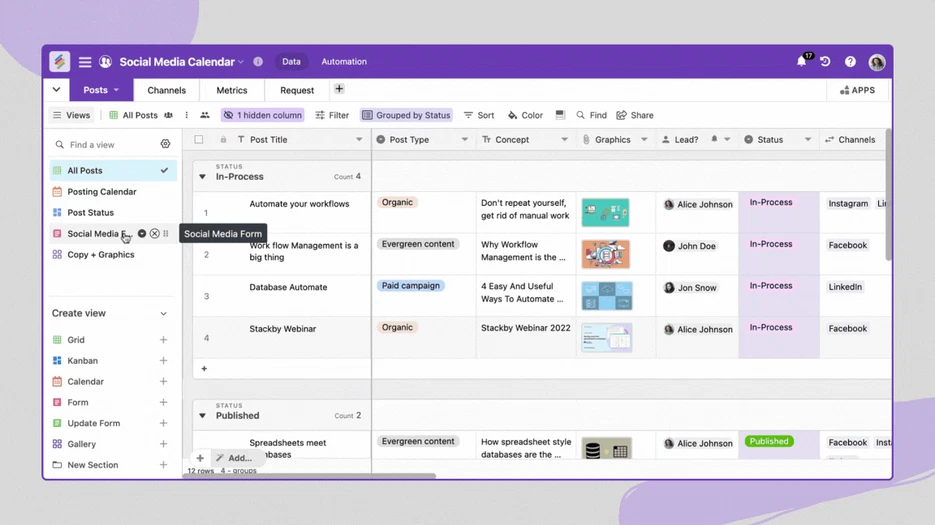Click the Share button

[x=635, y=115]
